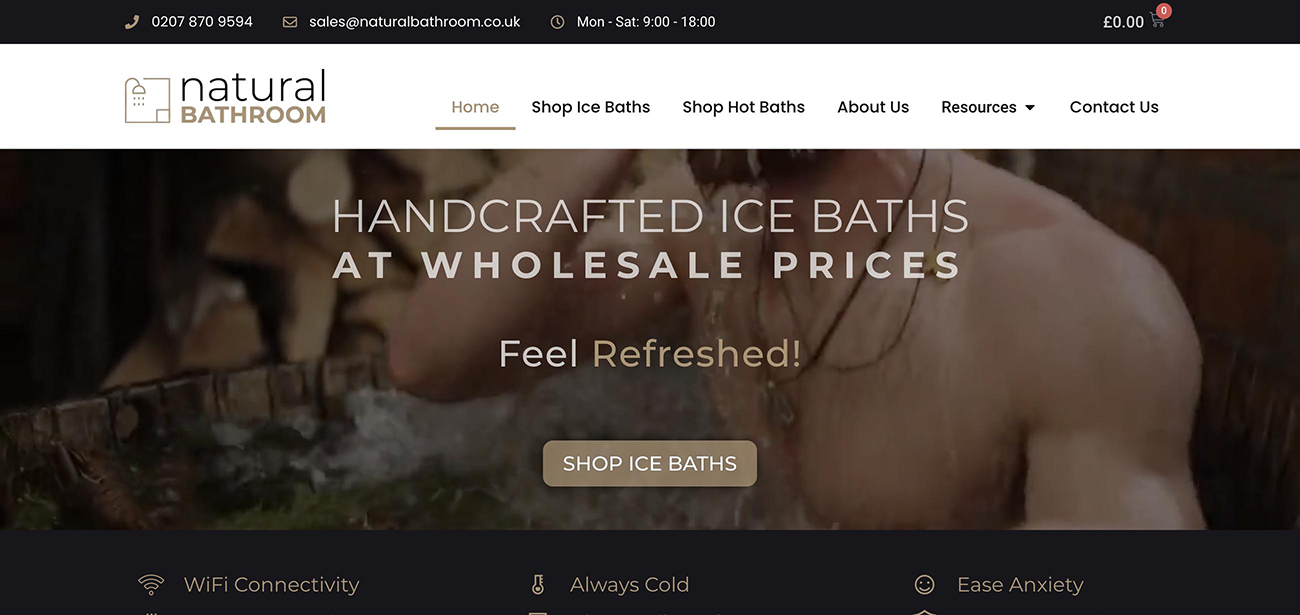The width and height of the screenshot is (1300, 615).
Task: Go to the Home menu item
Action: tap(475, 107)
